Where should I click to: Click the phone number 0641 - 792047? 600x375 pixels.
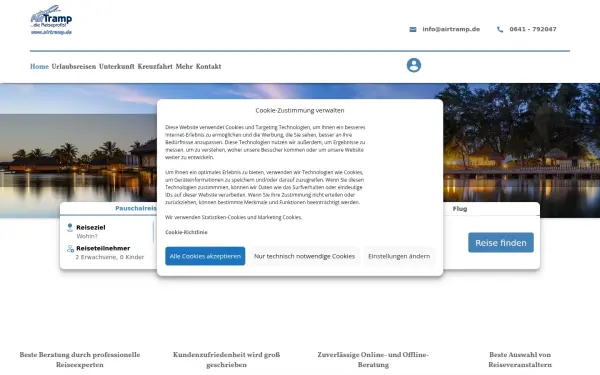533,29
